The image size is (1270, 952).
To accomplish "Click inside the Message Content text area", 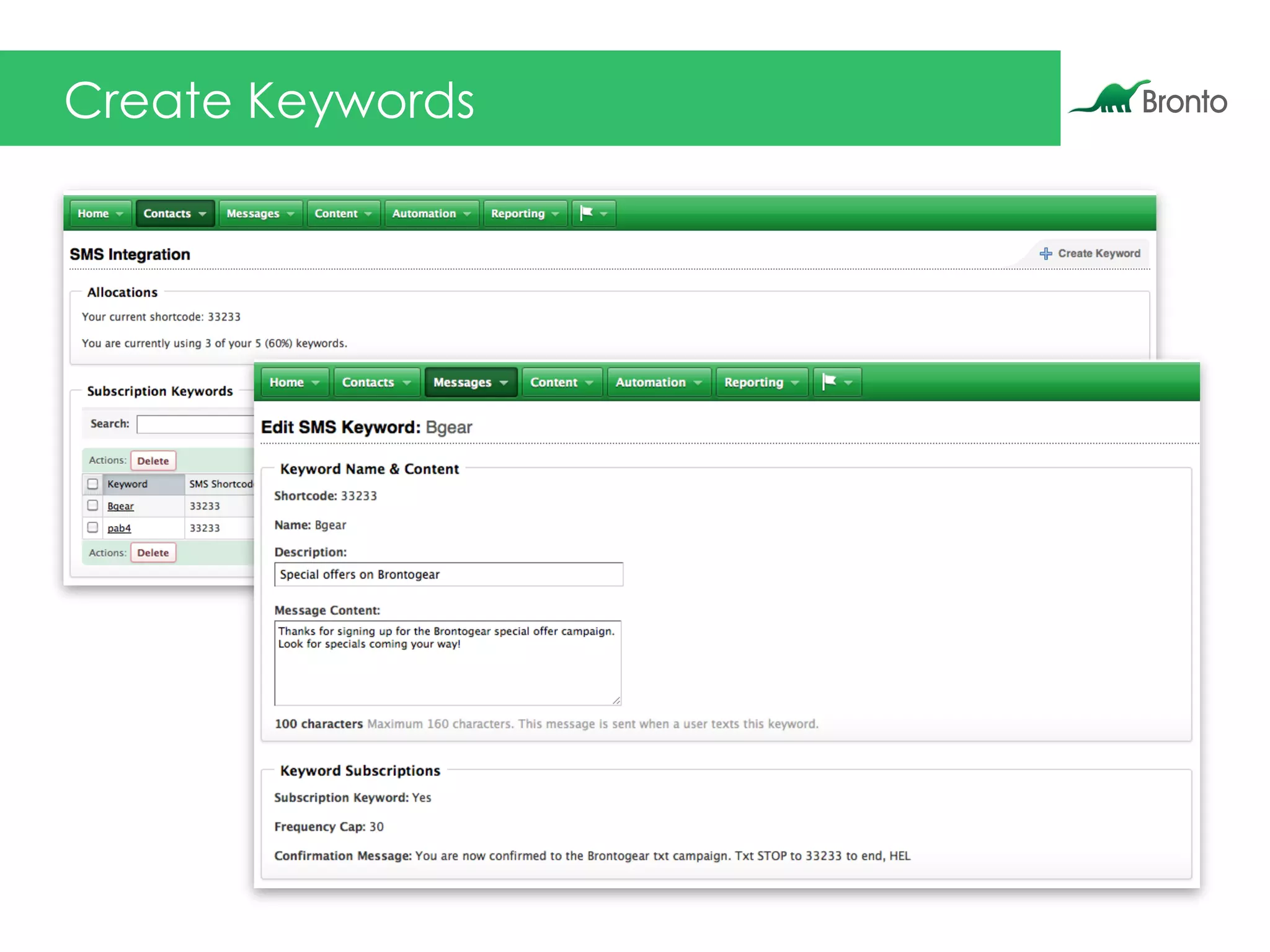I will pyautogui.click(x=448, y=663).
